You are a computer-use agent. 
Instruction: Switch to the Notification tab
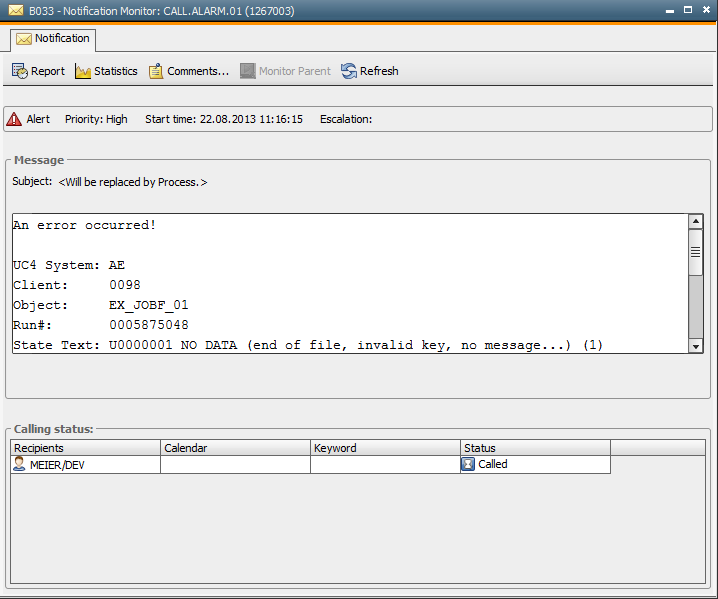click(x=53, y=39)
